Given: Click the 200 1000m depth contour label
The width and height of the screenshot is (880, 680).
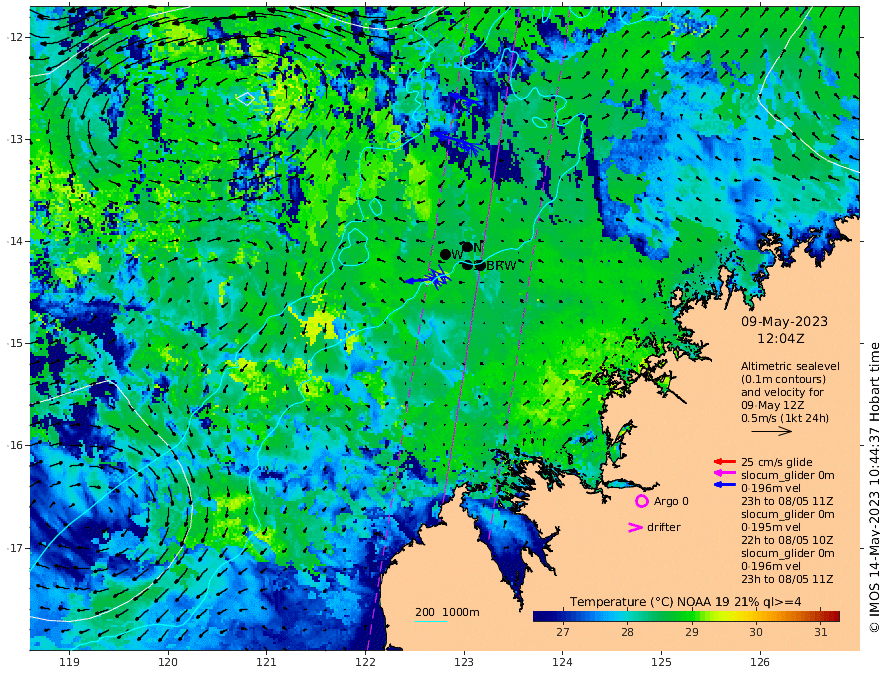Looking at the screenshot, I should [447, 612].
